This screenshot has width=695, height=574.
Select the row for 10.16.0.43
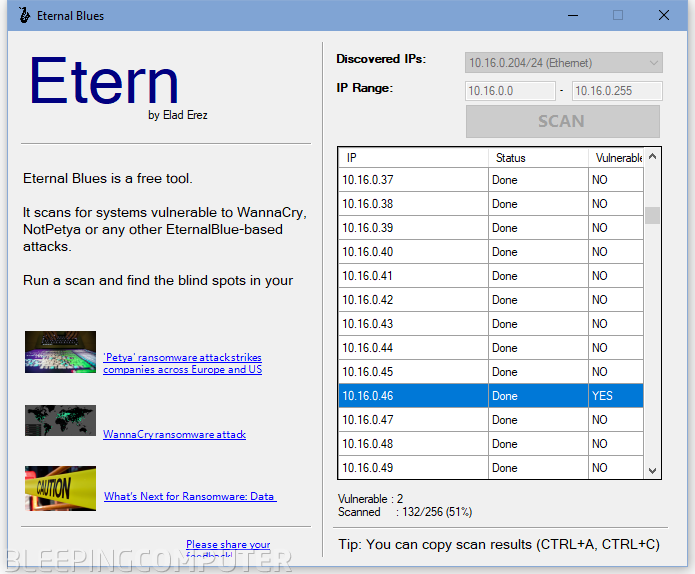pos(491,324)
